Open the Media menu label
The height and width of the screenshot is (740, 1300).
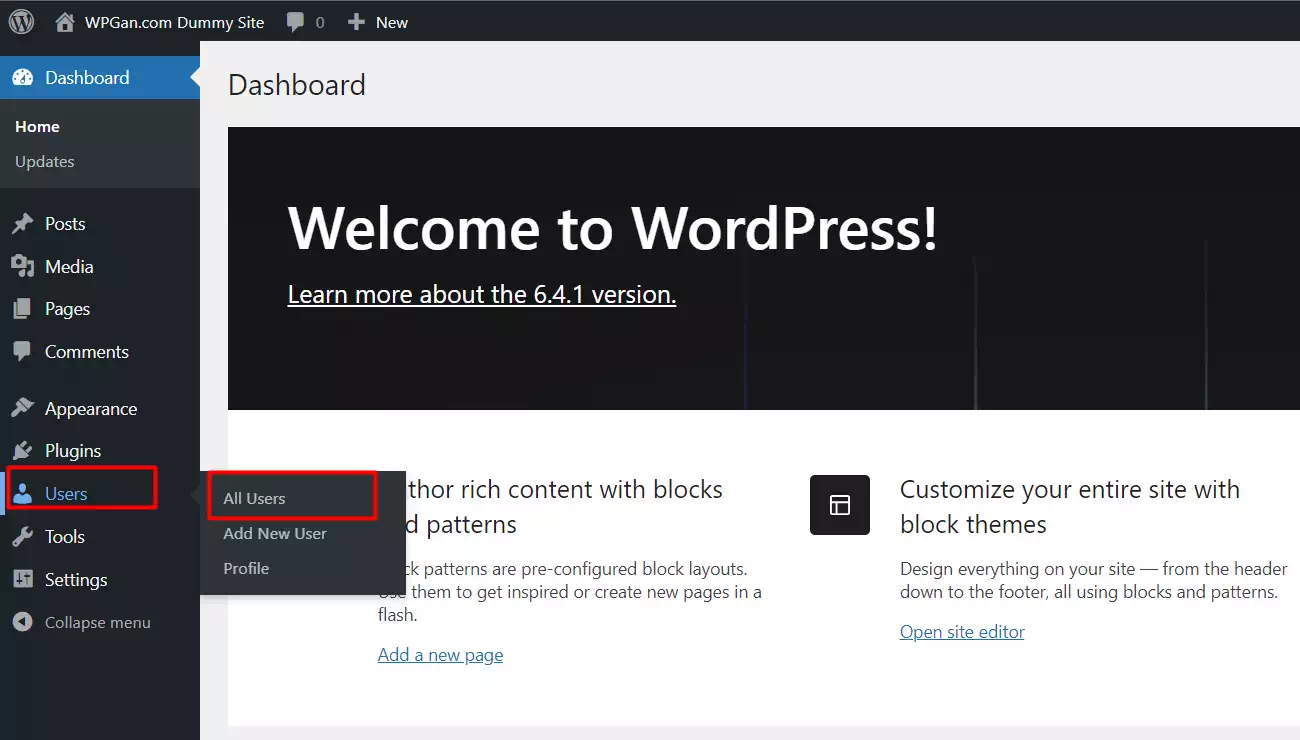click(69, 267)
